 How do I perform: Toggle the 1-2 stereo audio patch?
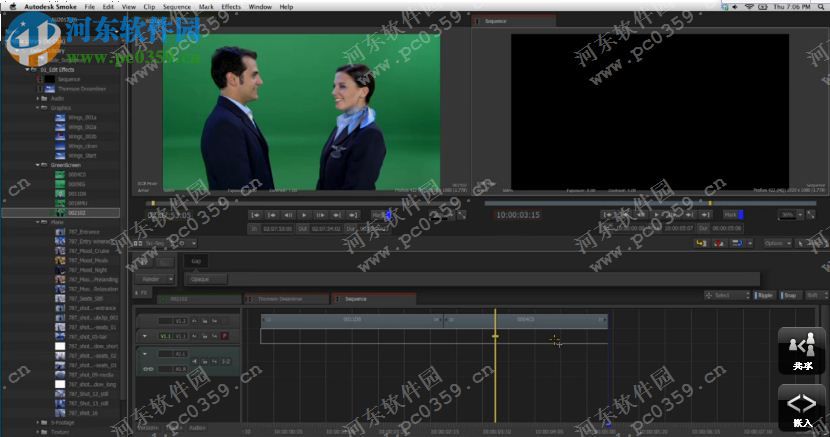click(x=225, y=361)
